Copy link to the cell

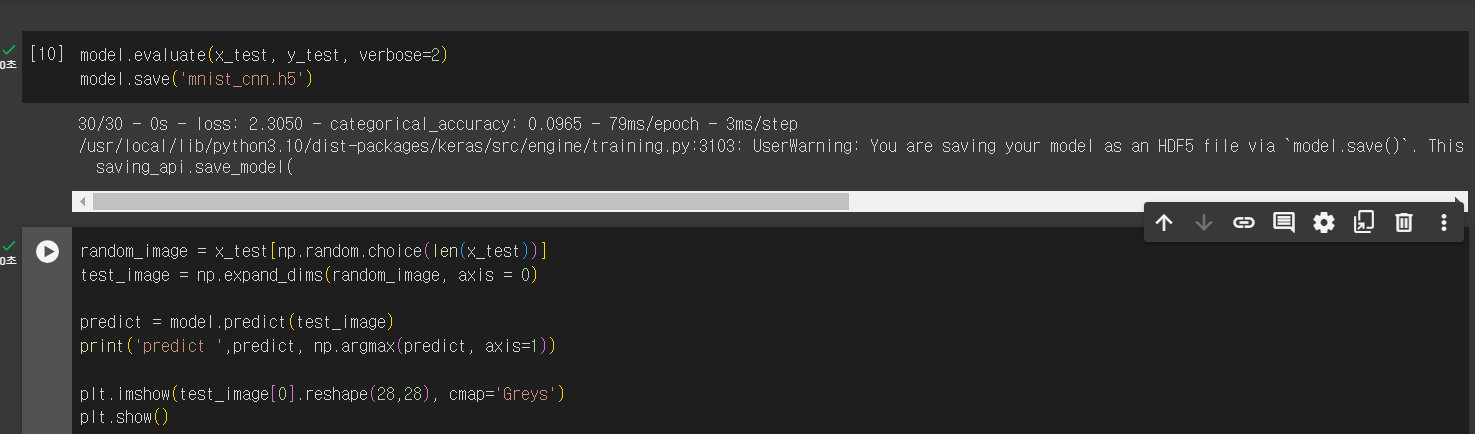click(x=1244, y=223)
